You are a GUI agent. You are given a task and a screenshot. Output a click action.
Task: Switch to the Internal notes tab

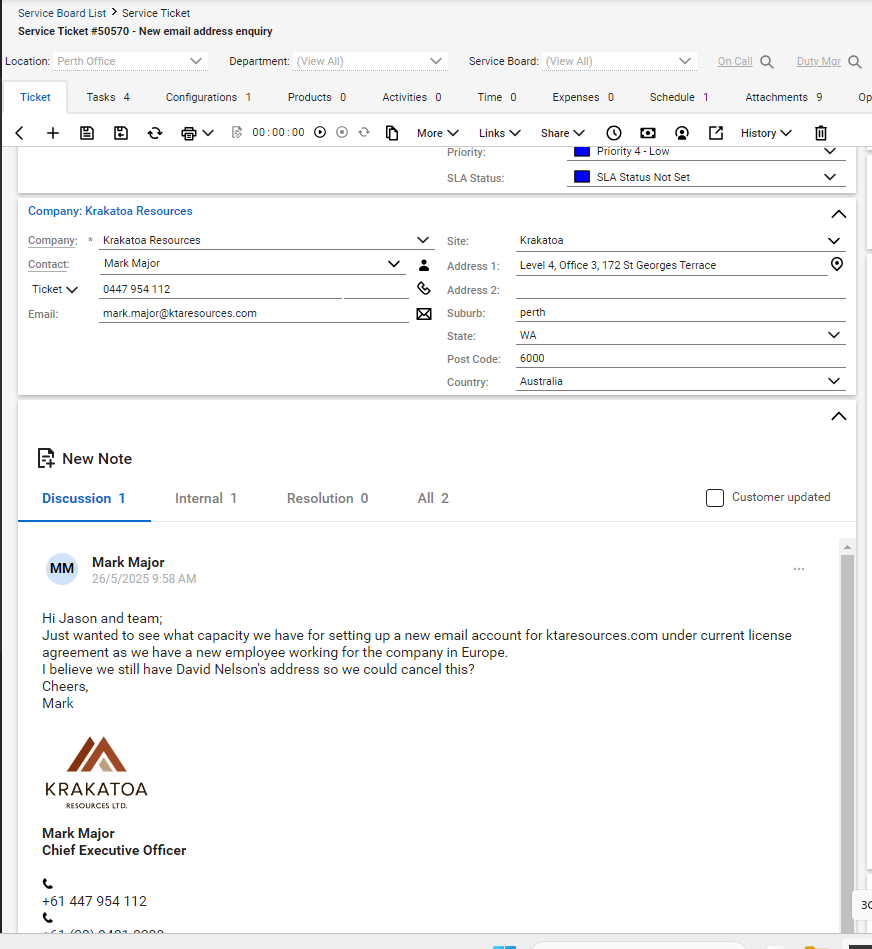206,499
